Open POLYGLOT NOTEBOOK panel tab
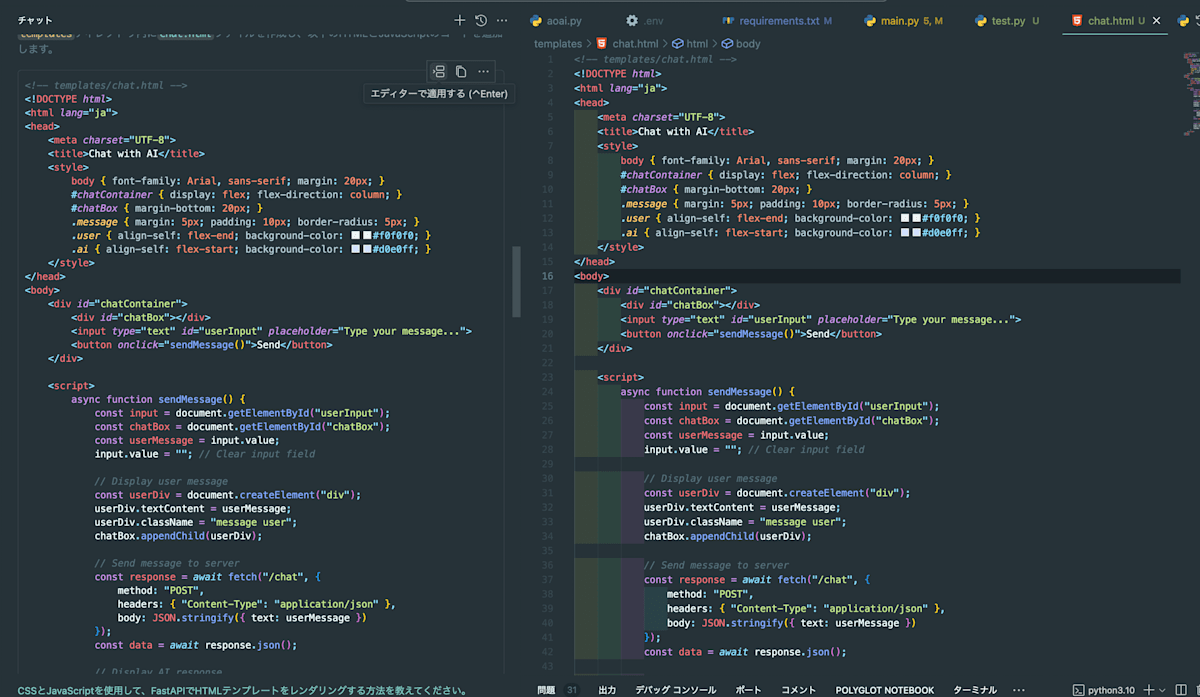 pos(885,690)
